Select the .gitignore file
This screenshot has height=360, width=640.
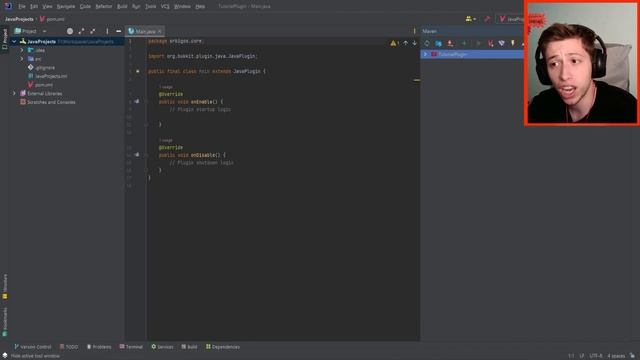pyautogui.click(x=41, y=67)
